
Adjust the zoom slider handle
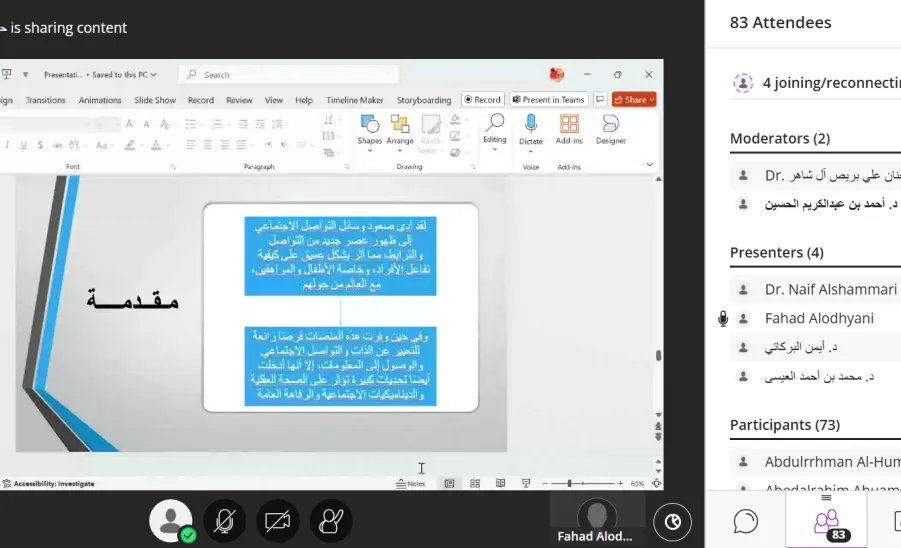(569, 484)
